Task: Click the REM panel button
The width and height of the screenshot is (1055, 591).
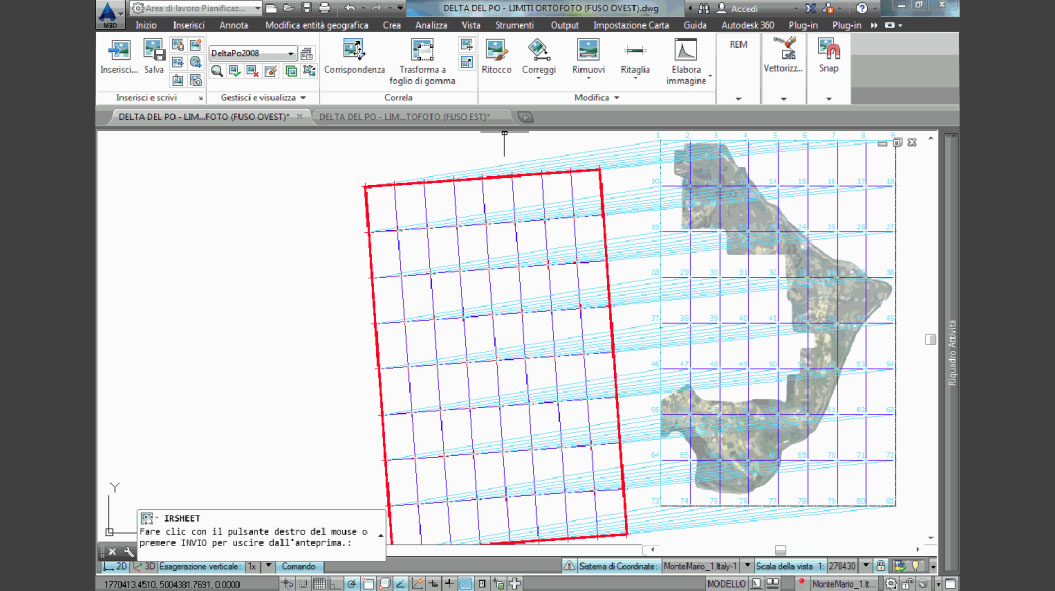Action: coord(738,44)
